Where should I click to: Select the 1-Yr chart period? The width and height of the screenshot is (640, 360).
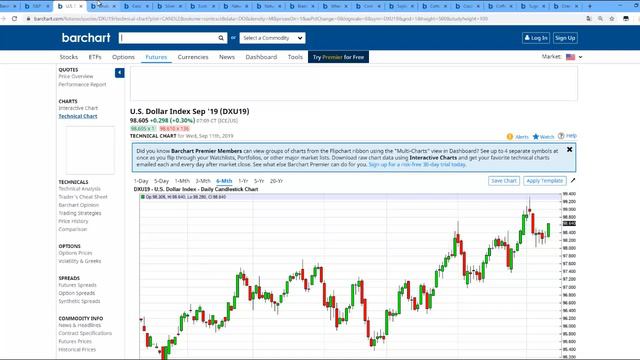click(x=243, y=181)
